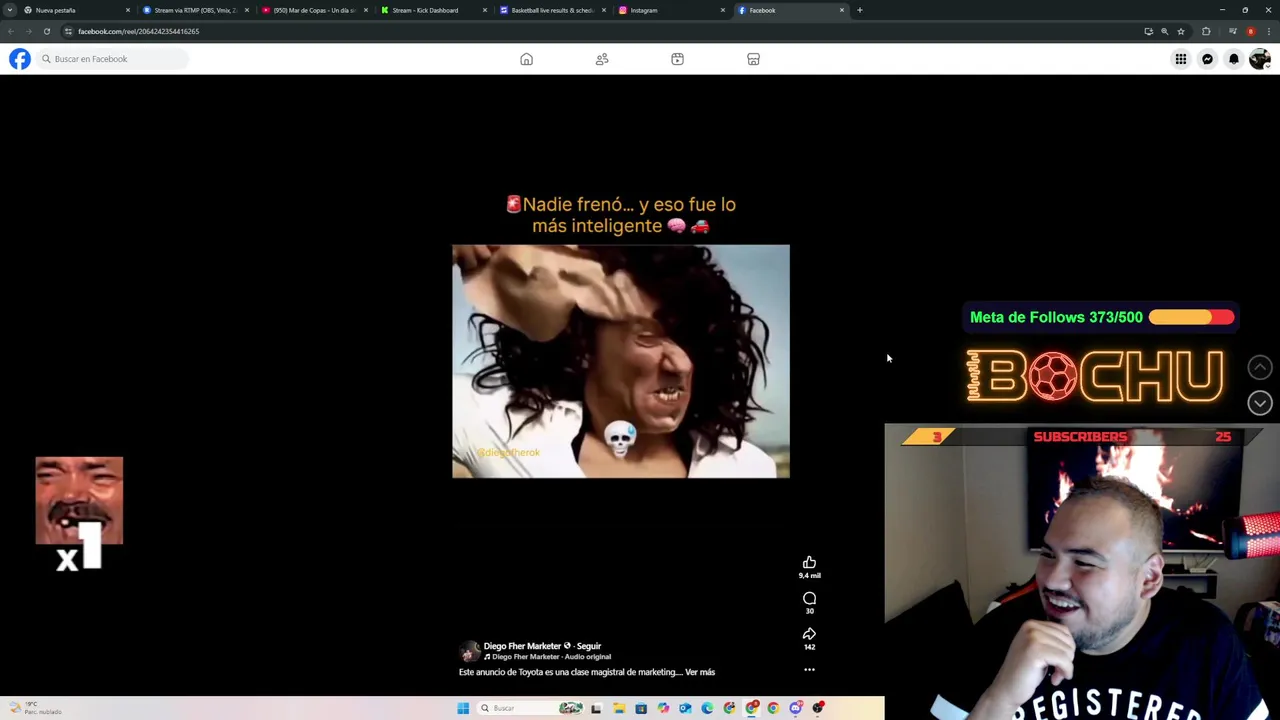
Task: Switch to Basketball live results tab
Action: click(551, 10)
